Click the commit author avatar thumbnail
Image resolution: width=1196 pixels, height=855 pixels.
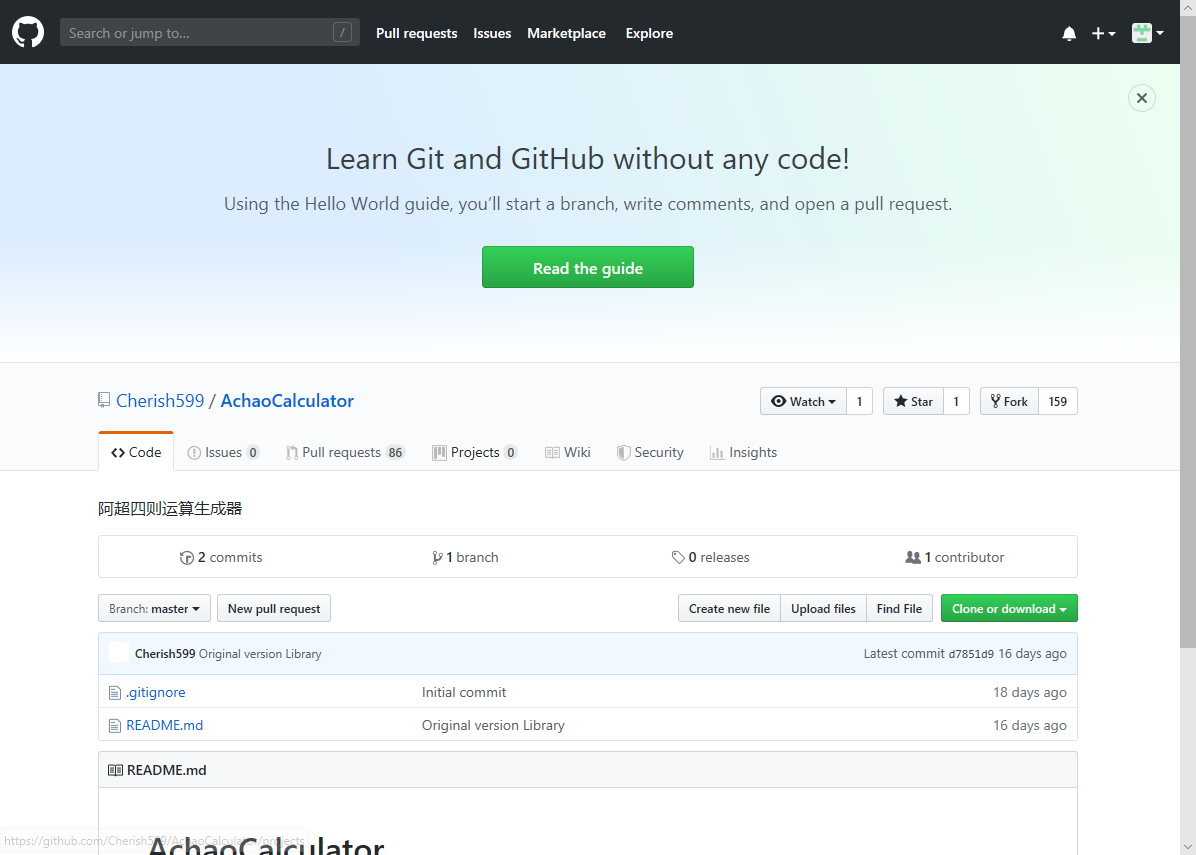pyautogui.click(x=119, y=653)
